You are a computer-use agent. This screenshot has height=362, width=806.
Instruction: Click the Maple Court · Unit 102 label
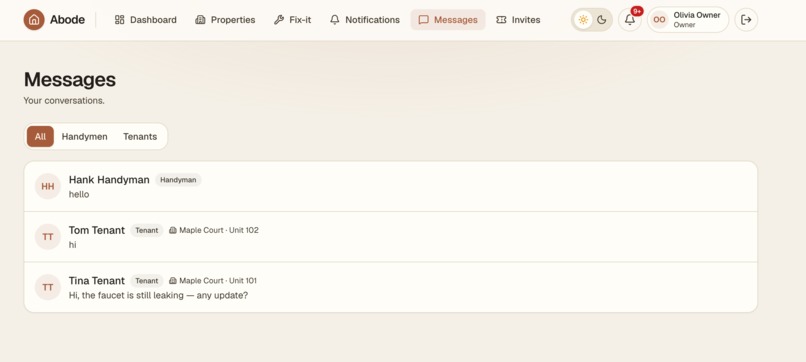(218, 230)
